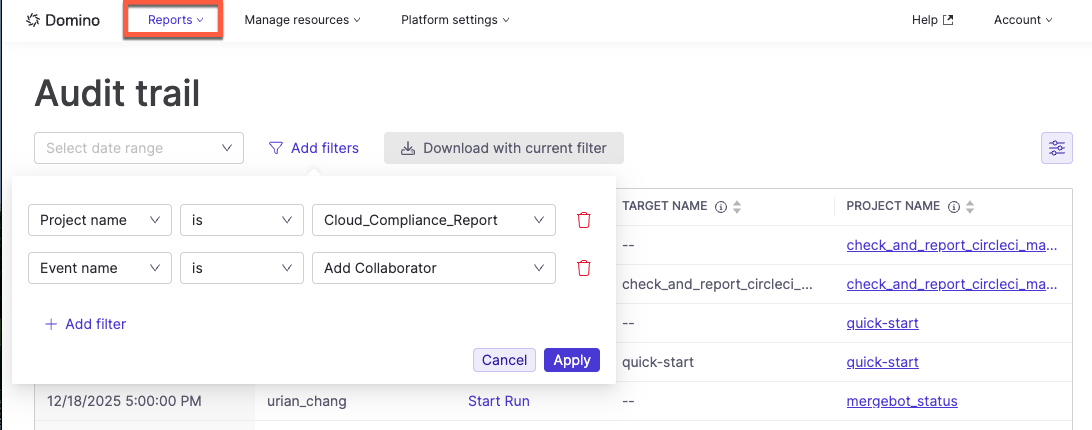Open the Select date range dropdown
Image resolution: width=1092 pixels, height=430 pixels.
(x=139, y=148)
